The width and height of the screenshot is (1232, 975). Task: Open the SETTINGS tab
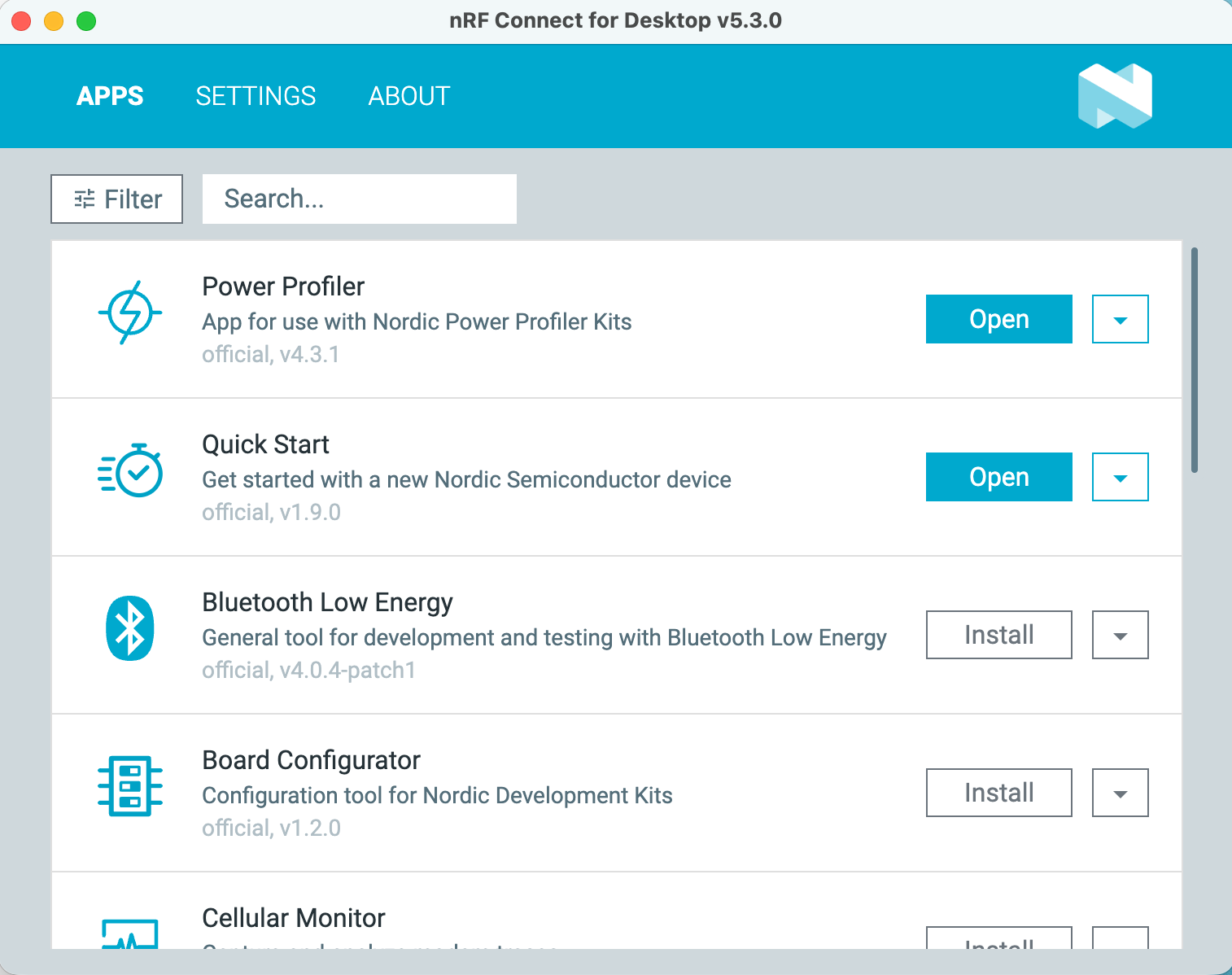pos(256,96)
